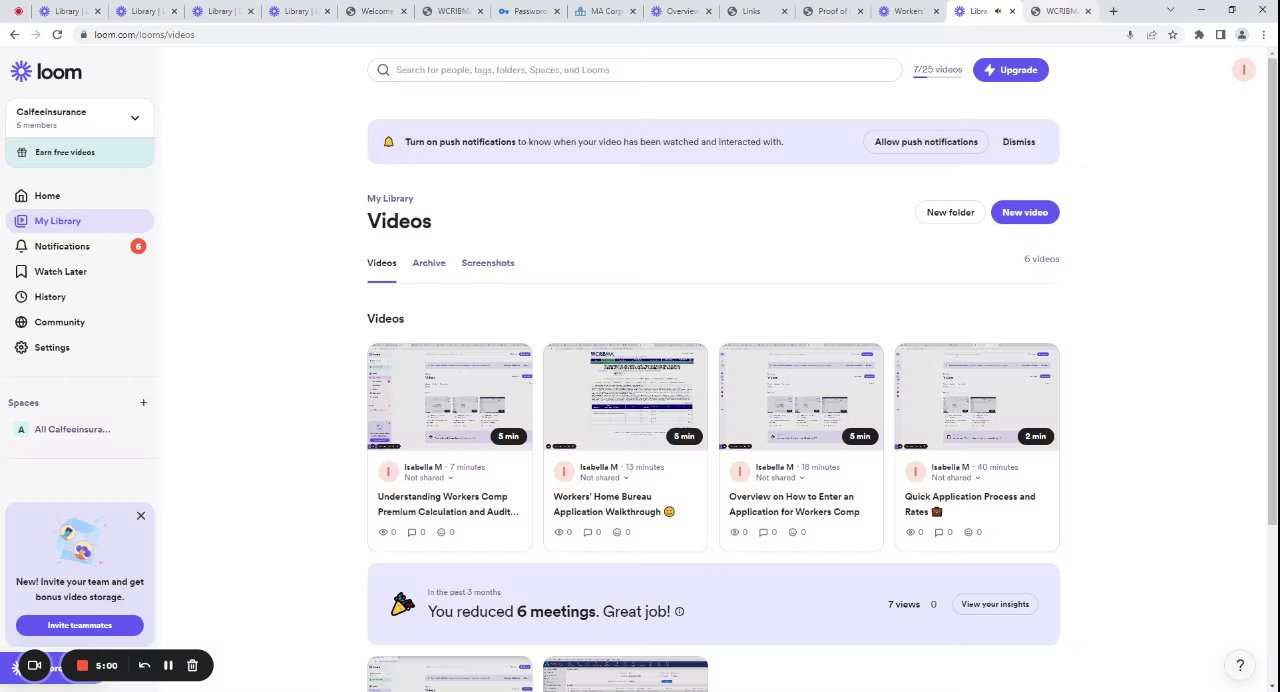Image resolution: width=1280 pixels, height=692 pixels.
Task: Expand Not shared dropdown on 40 minutes video
Action: coord(955,478)
